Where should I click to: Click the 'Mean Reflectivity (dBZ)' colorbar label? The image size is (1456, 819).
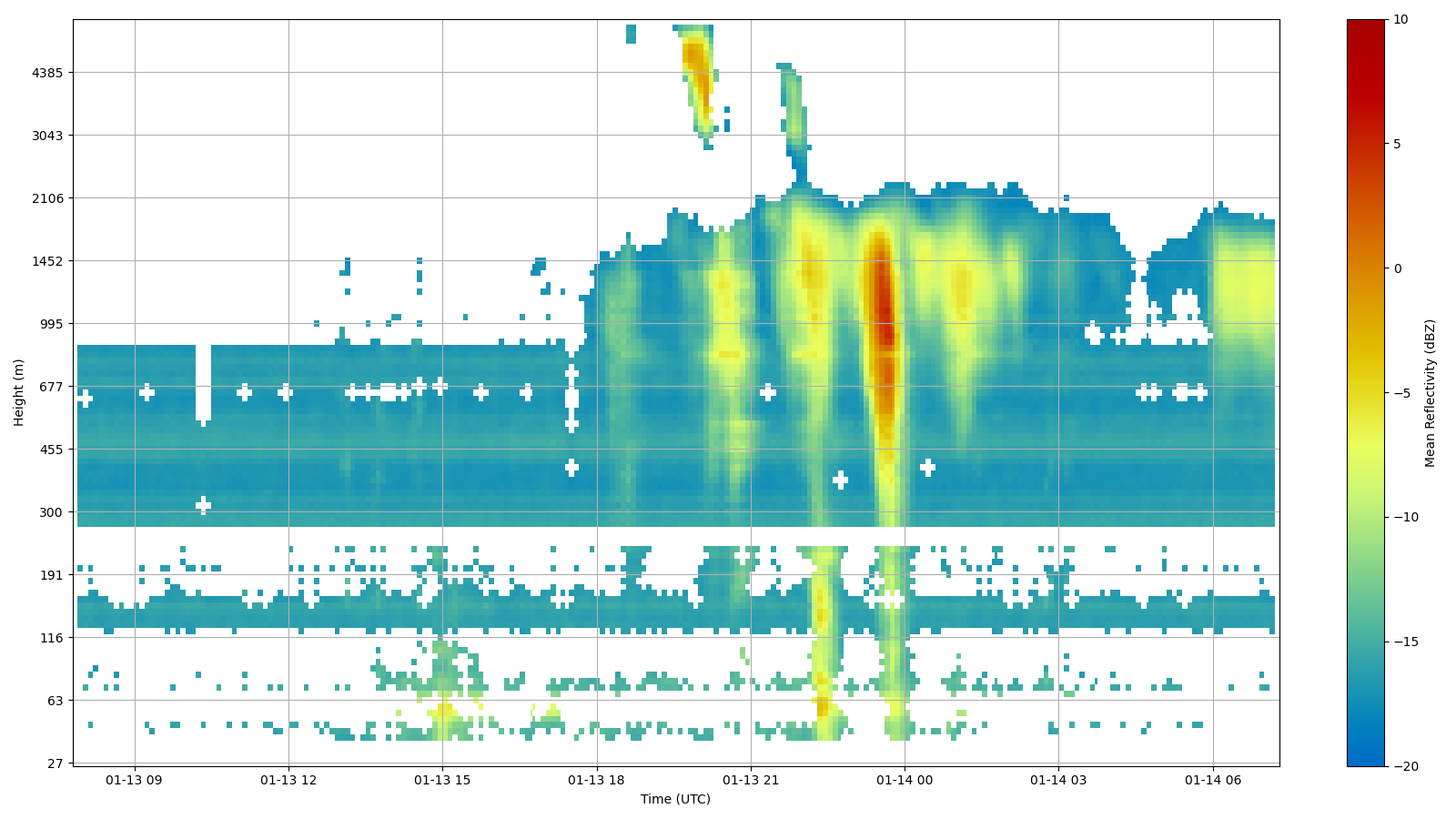(x=1431, y=393)
